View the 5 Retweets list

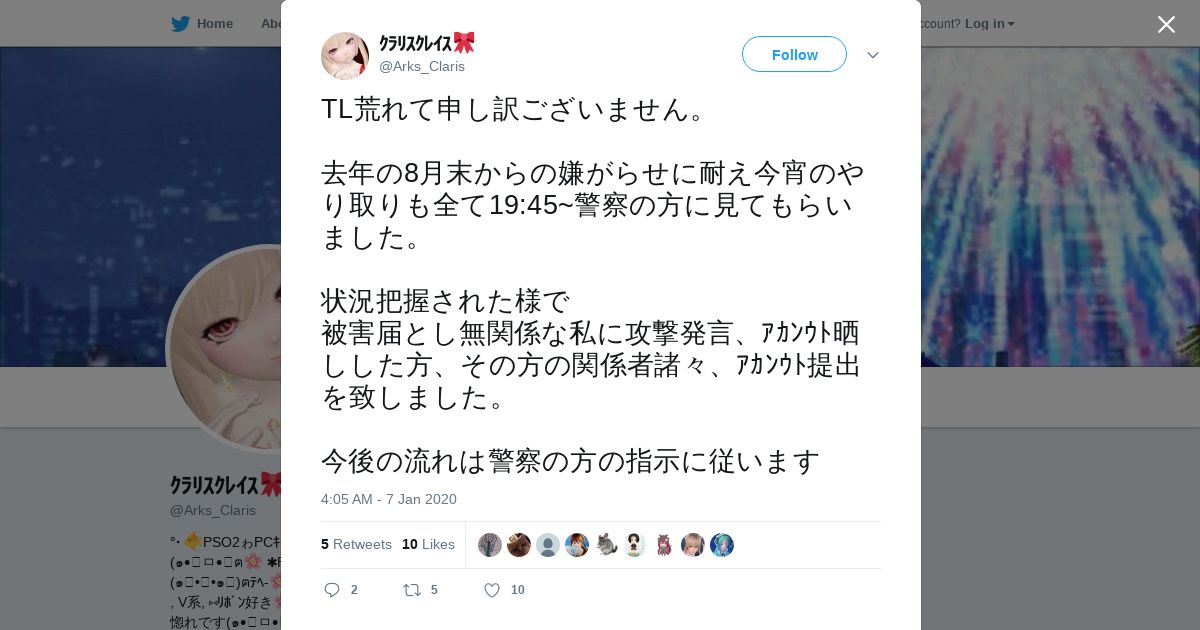point(356,544)
